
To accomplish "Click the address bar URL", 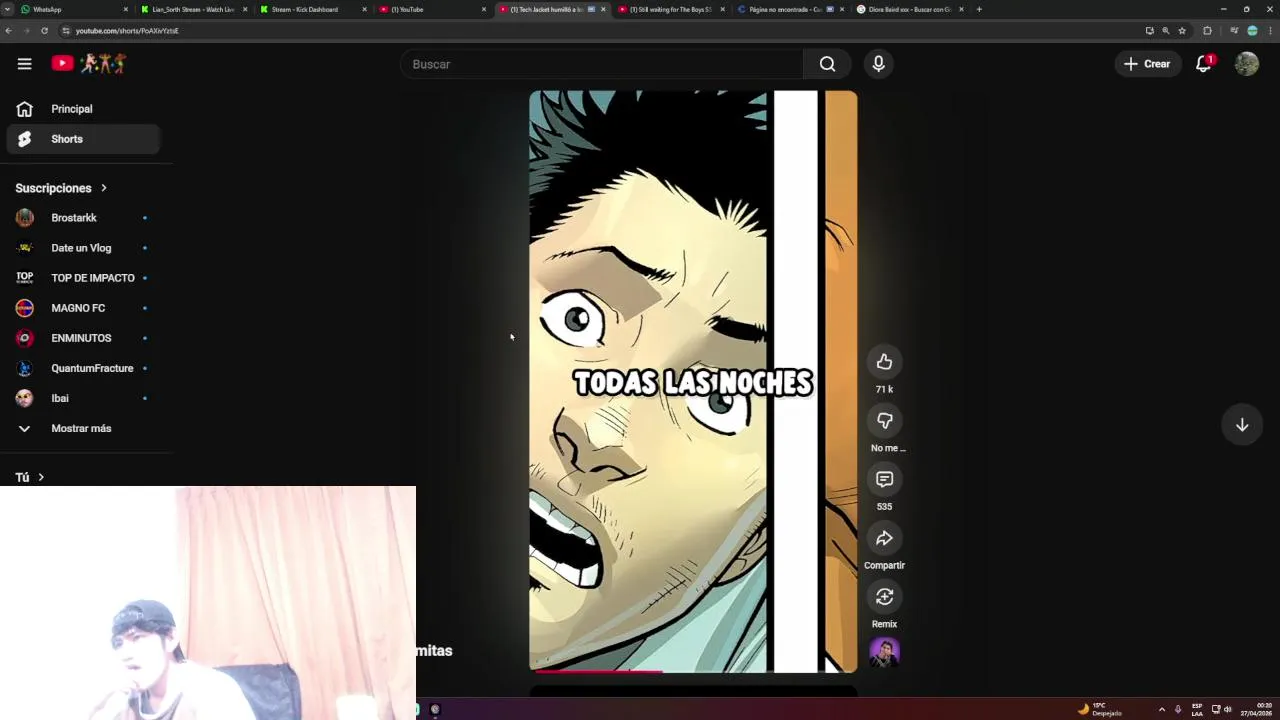I will (127, 31).
